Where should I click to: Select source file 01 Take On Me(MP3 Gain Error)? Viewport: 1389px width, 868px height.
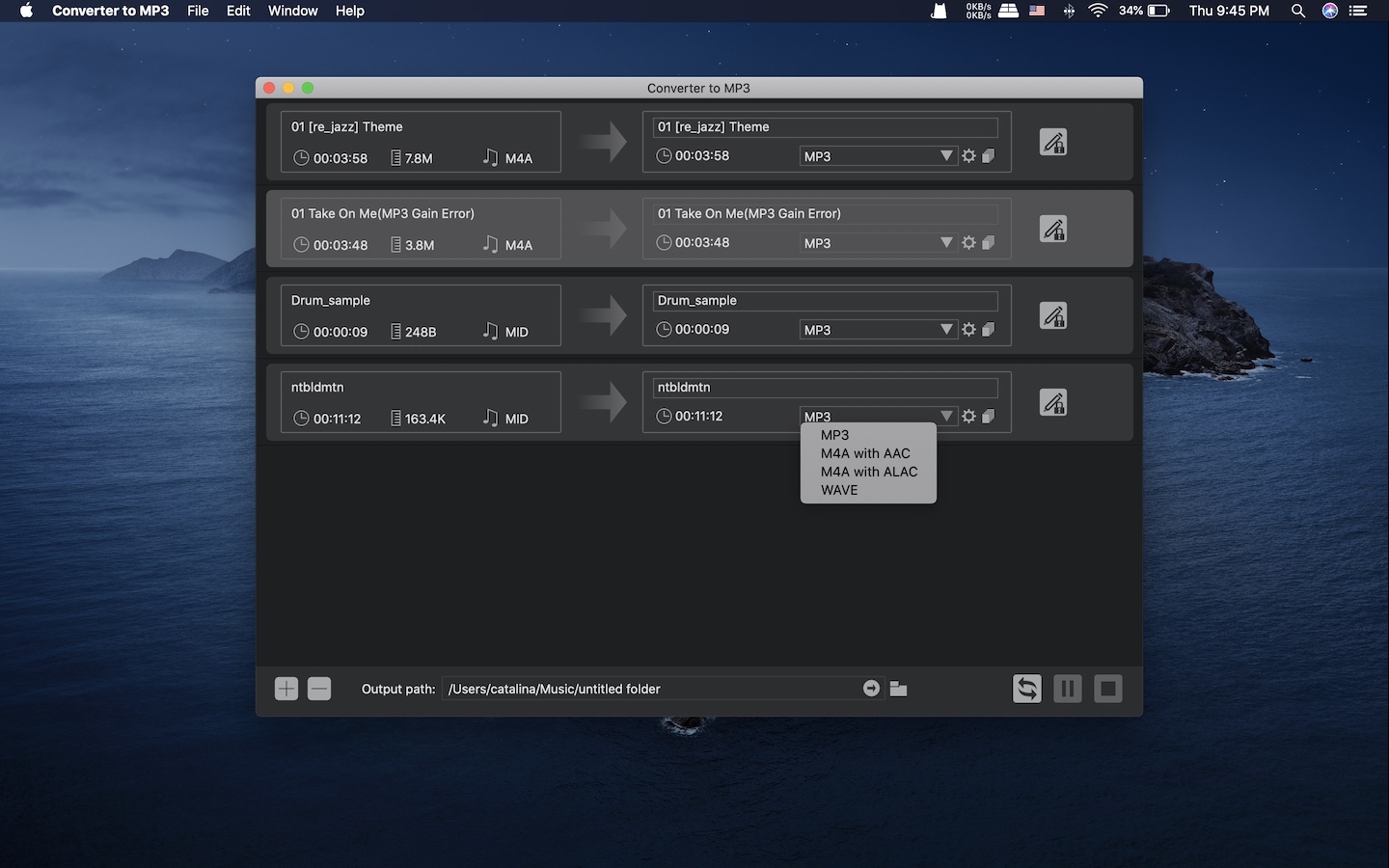pyautogui.click(x=421, y=229)
